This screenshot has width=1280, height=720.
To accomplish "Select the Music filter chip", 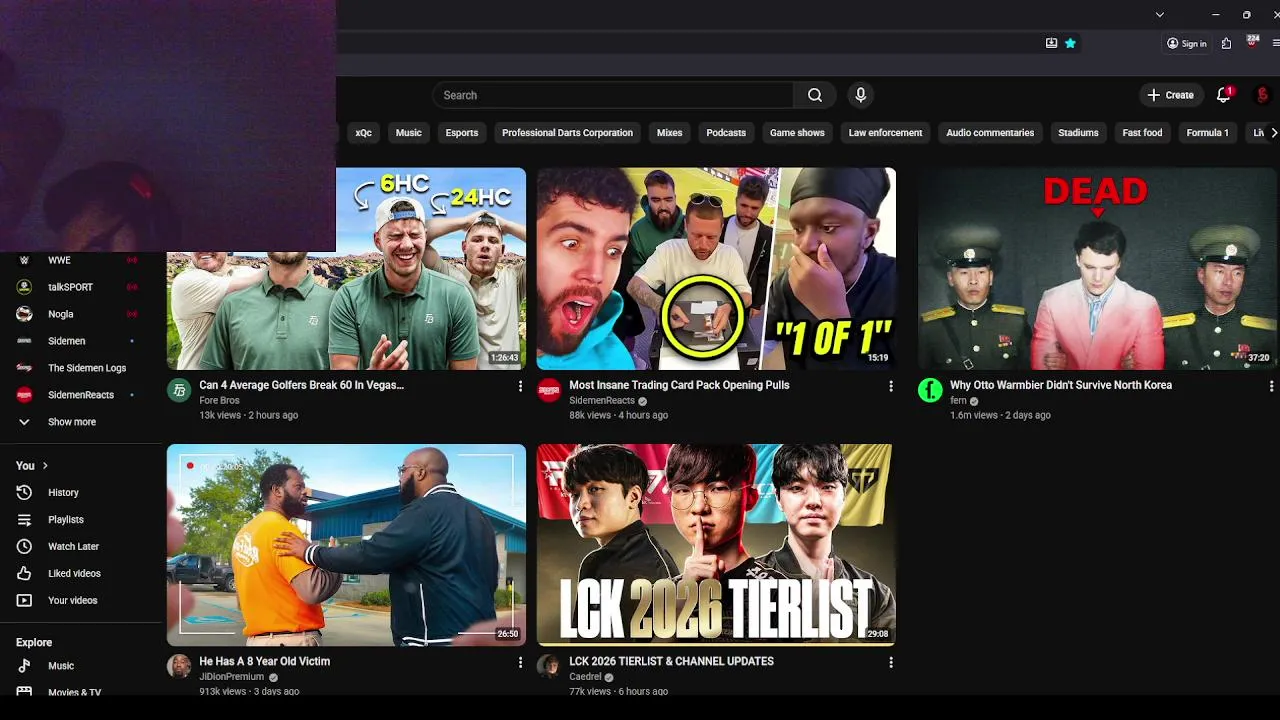I will pyautogui.click(x=409, y=132).
